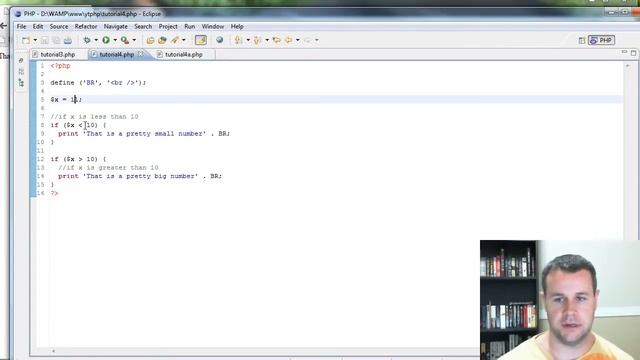Close the tutorial4.php editor tab

(x=141, y=54)
